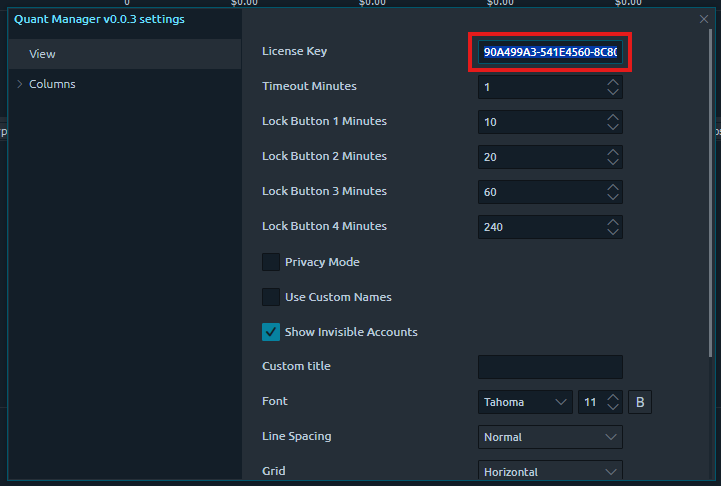This screenshot has height=486, width=721.
Task: Enable Privacy Mode checkbox
Action: pyautogui.click(x=271, y=262)
